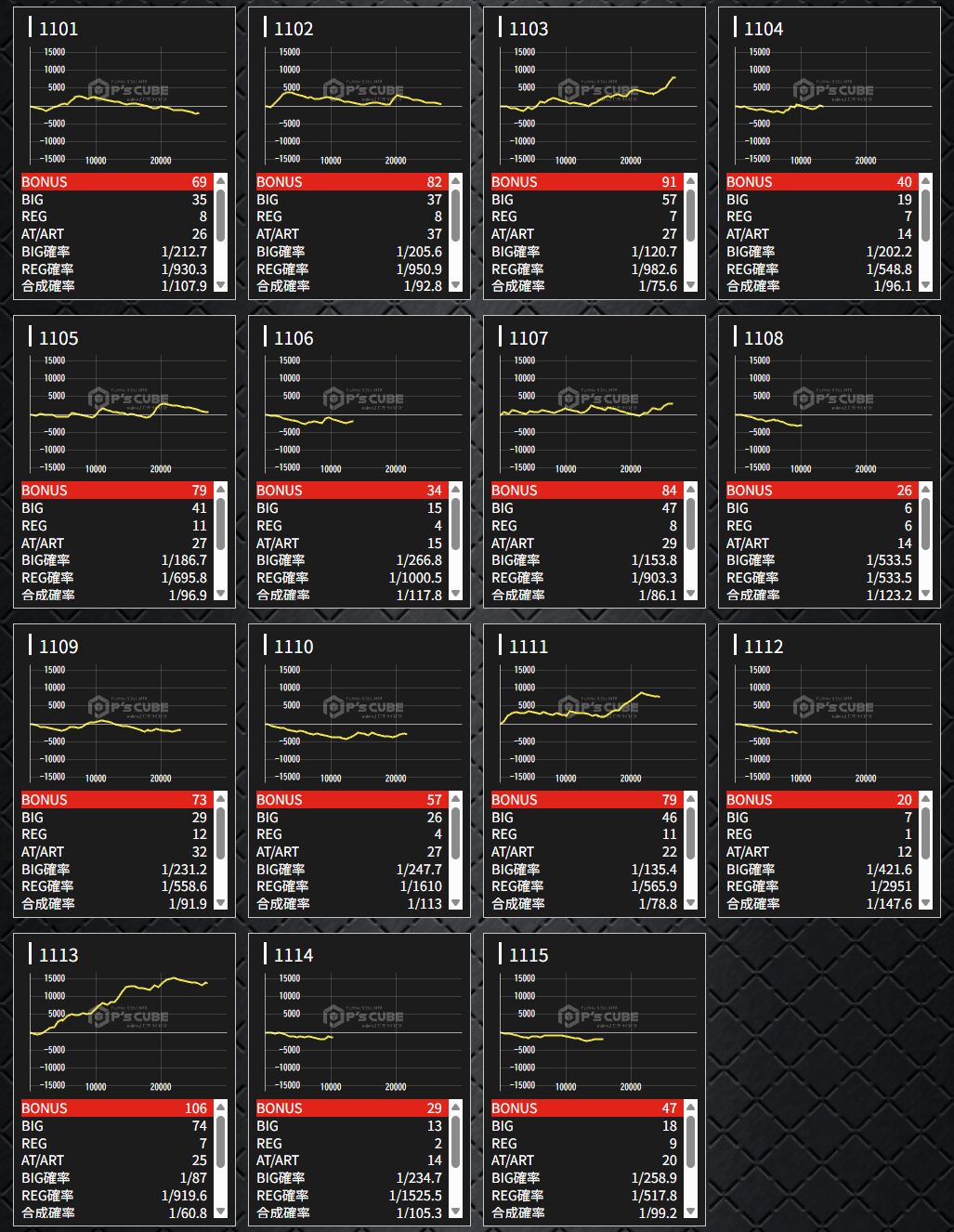Click the scrollbar thumb in machine 1104 card
954x1232 pixels.
click(926, 215)
